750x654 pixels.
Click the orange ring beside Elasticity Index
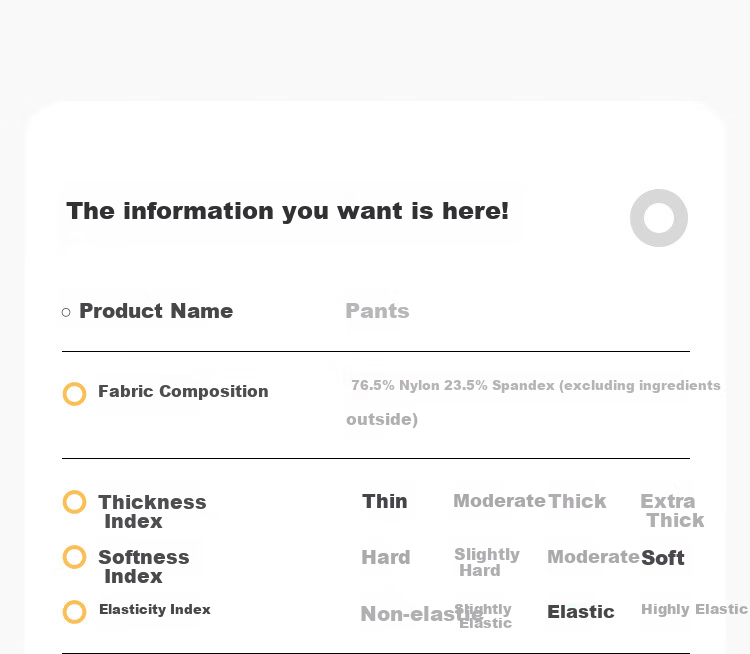[75, 611]
